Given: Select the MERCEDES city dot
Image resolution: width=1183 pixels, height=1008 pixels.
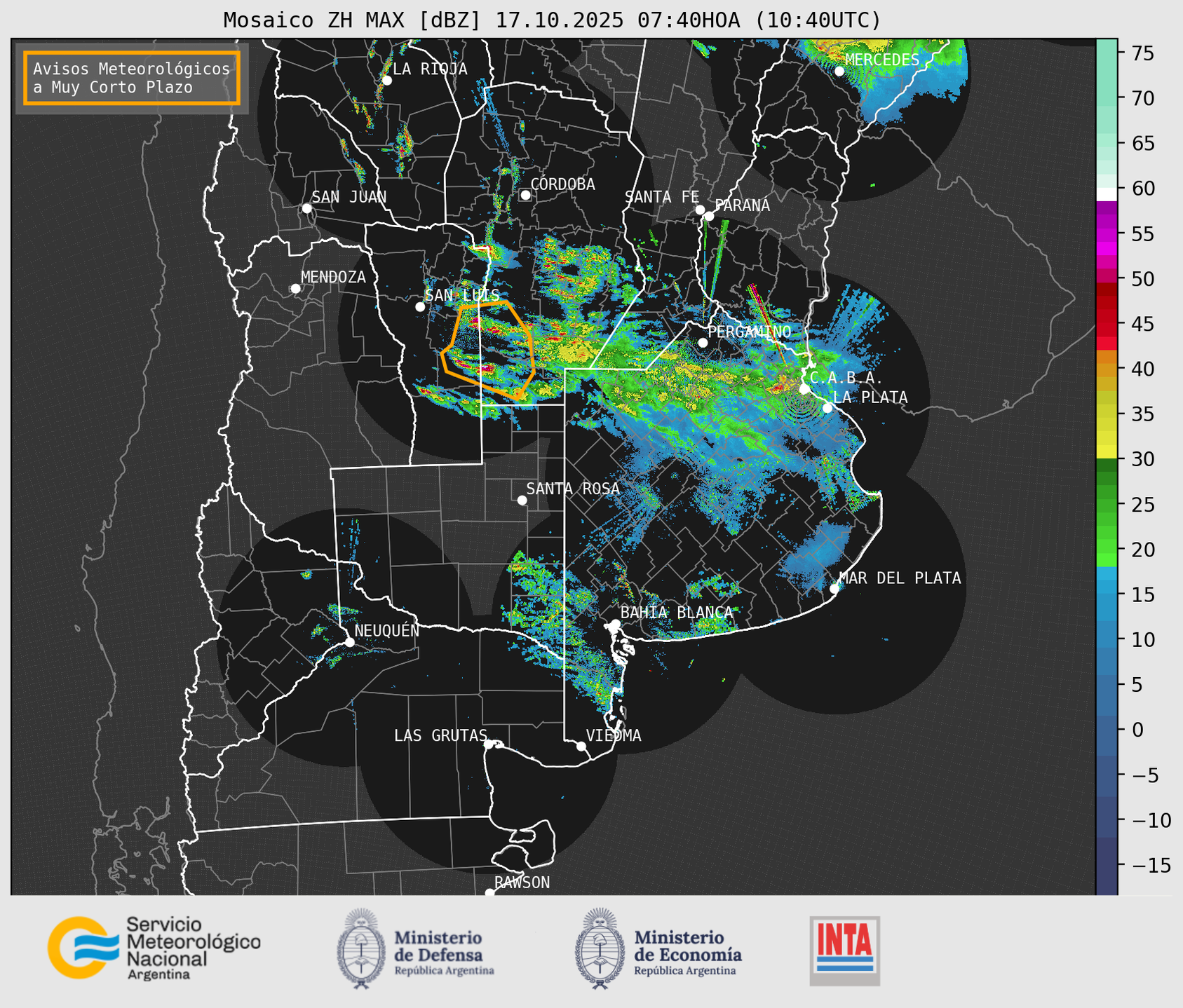Looking at the screenshot, I should tap(839, 71).
